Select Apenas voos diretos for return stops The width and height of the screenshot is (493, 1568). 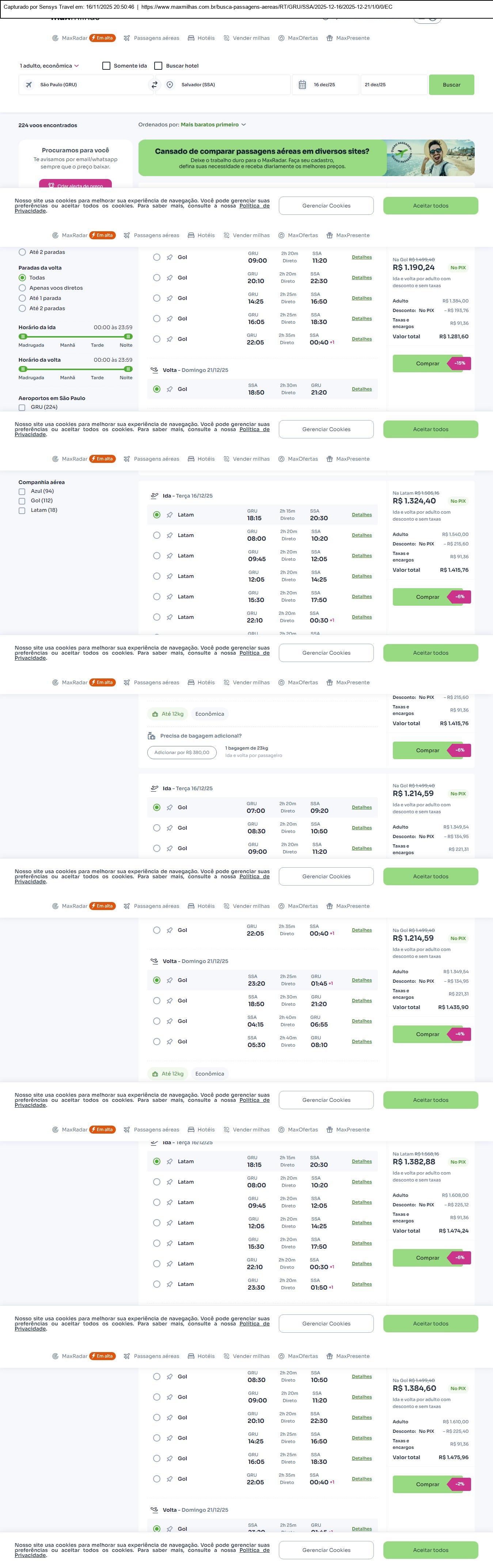(23, 288)
